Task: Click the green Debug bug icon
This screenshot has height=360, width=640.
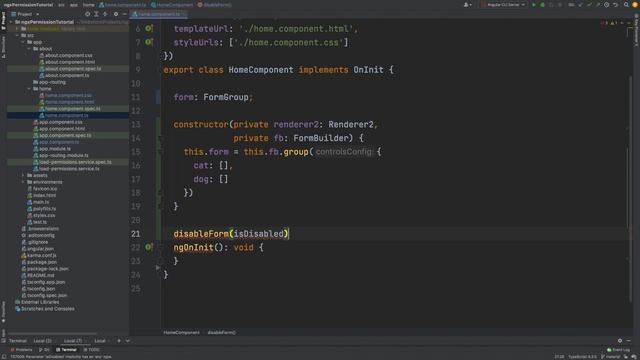Action: click(x=542, y=5)
